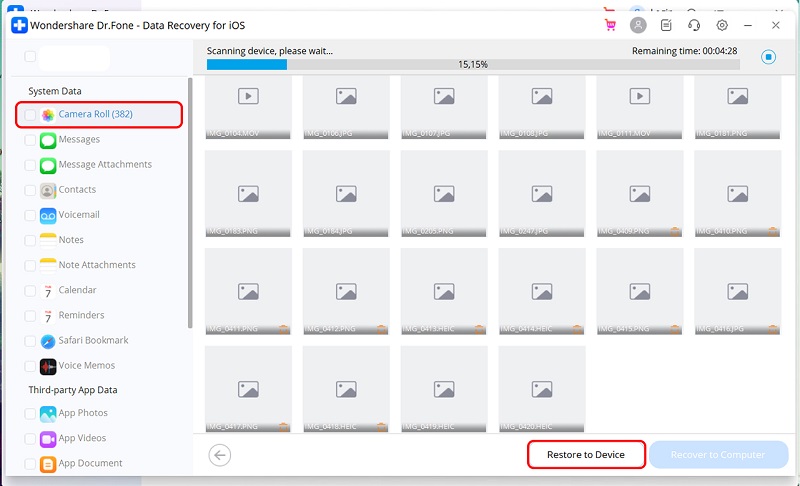Image resolution: width=800 pixels, height=486 pixels.
Task: Click the user account avatar icon
Action: 638,25
